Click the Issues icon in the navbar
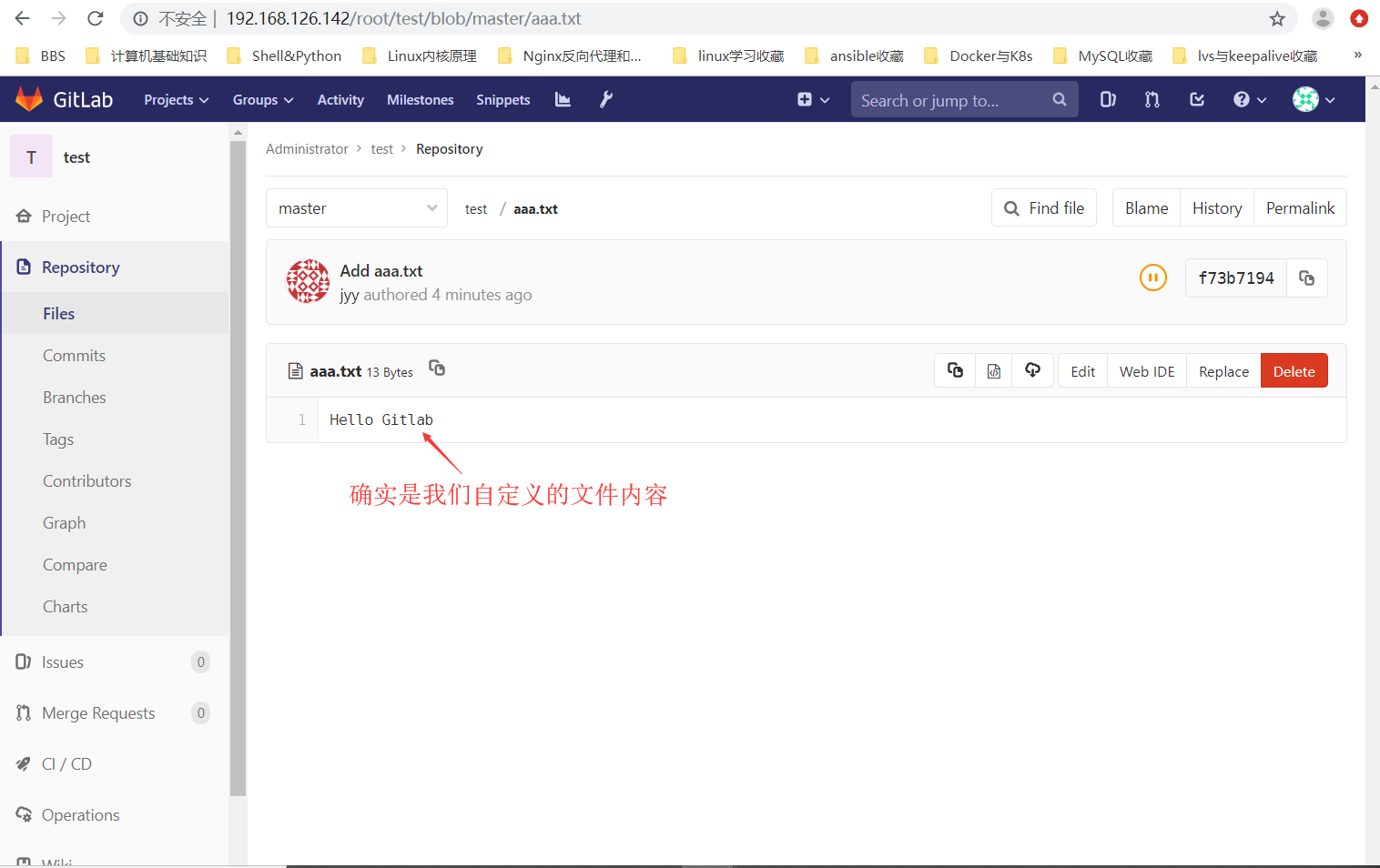The image size is (1380, 868). pyautogui.click(x=1107, y=99)
